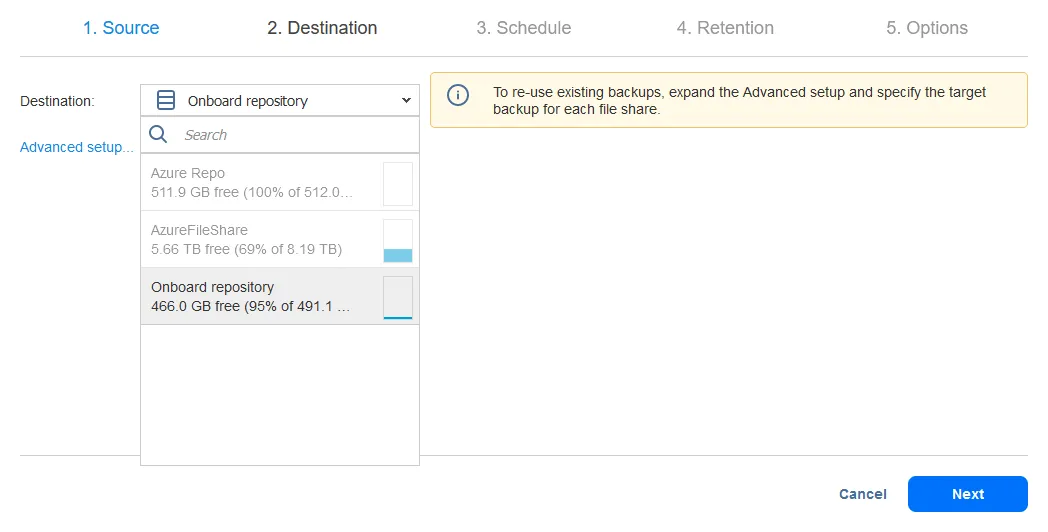Open the 4. Retention step
Screen dimensions: 1048x532
(x=725, y=28)
